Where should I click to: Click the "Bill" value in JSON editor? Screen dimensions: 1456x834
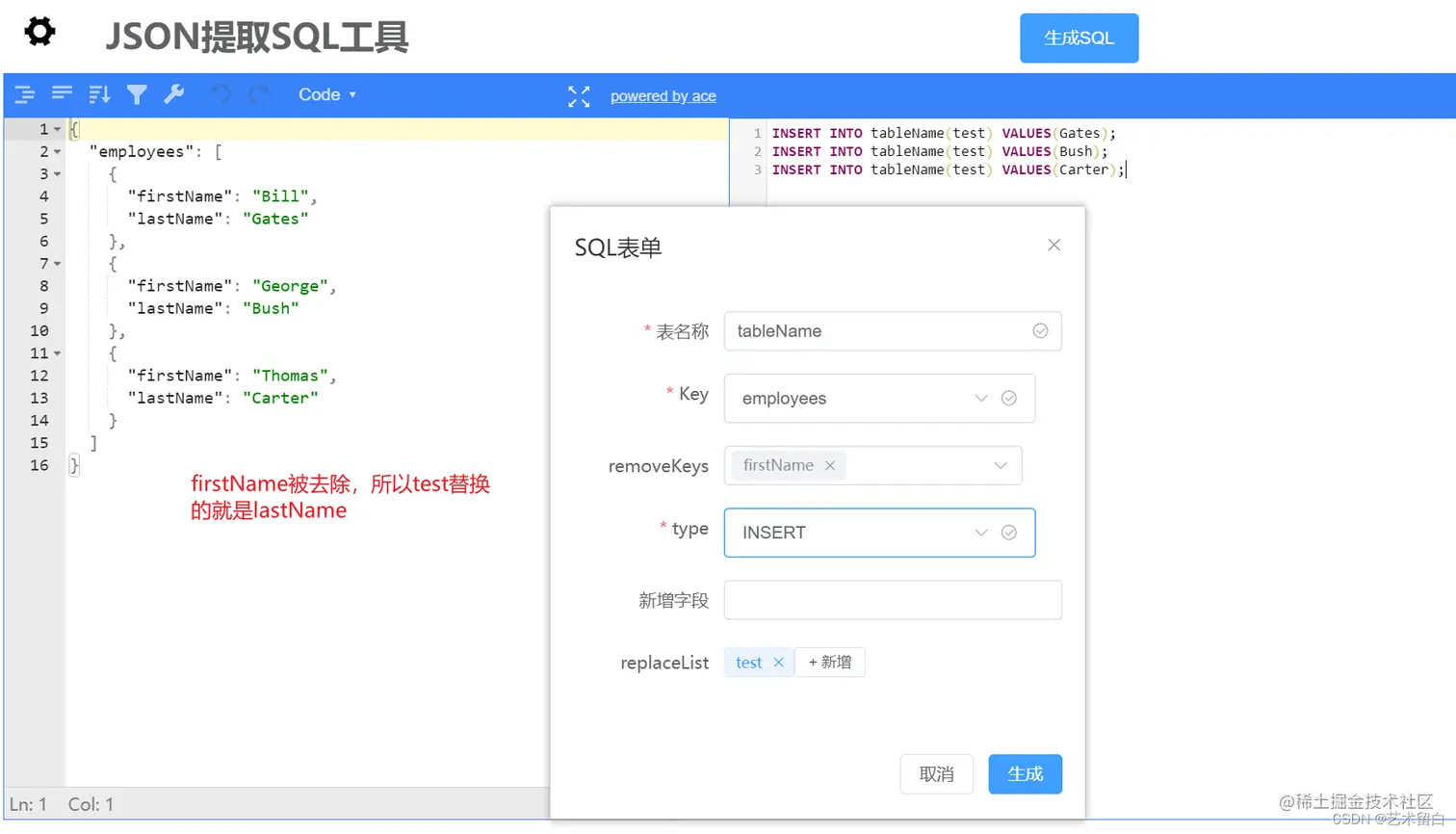(x=280, y=196)
